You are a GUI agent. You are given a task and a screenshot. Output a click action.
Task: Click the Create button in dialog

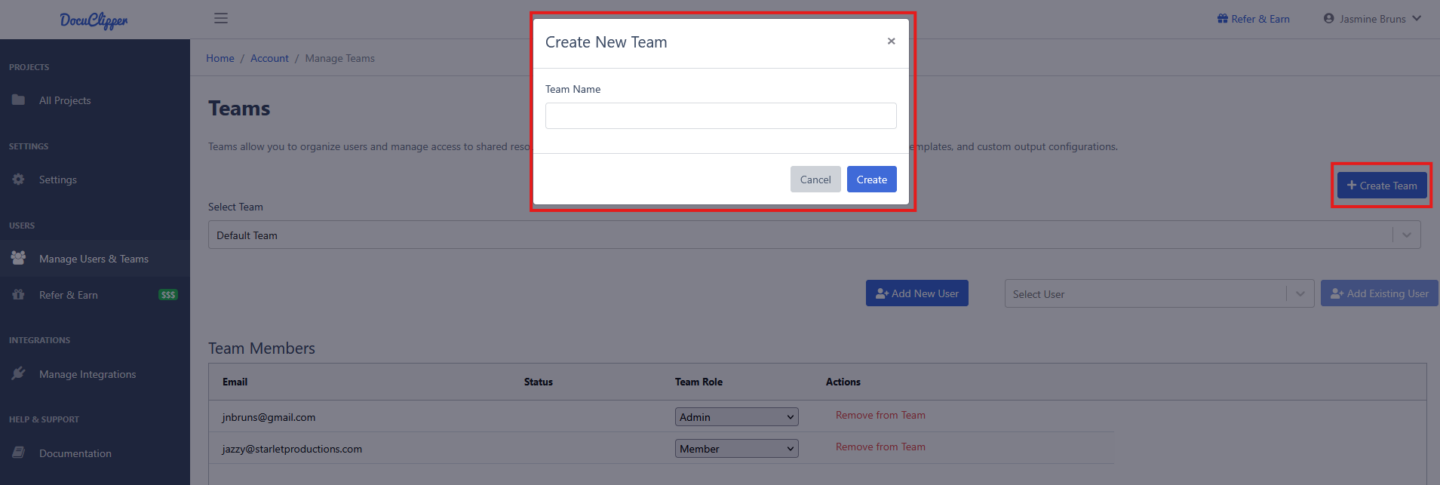[872, 179]
